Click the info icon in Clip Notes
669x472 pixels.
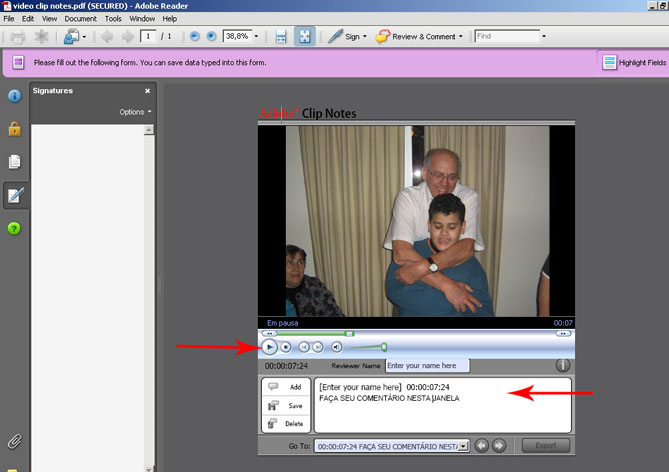(562, 366)
